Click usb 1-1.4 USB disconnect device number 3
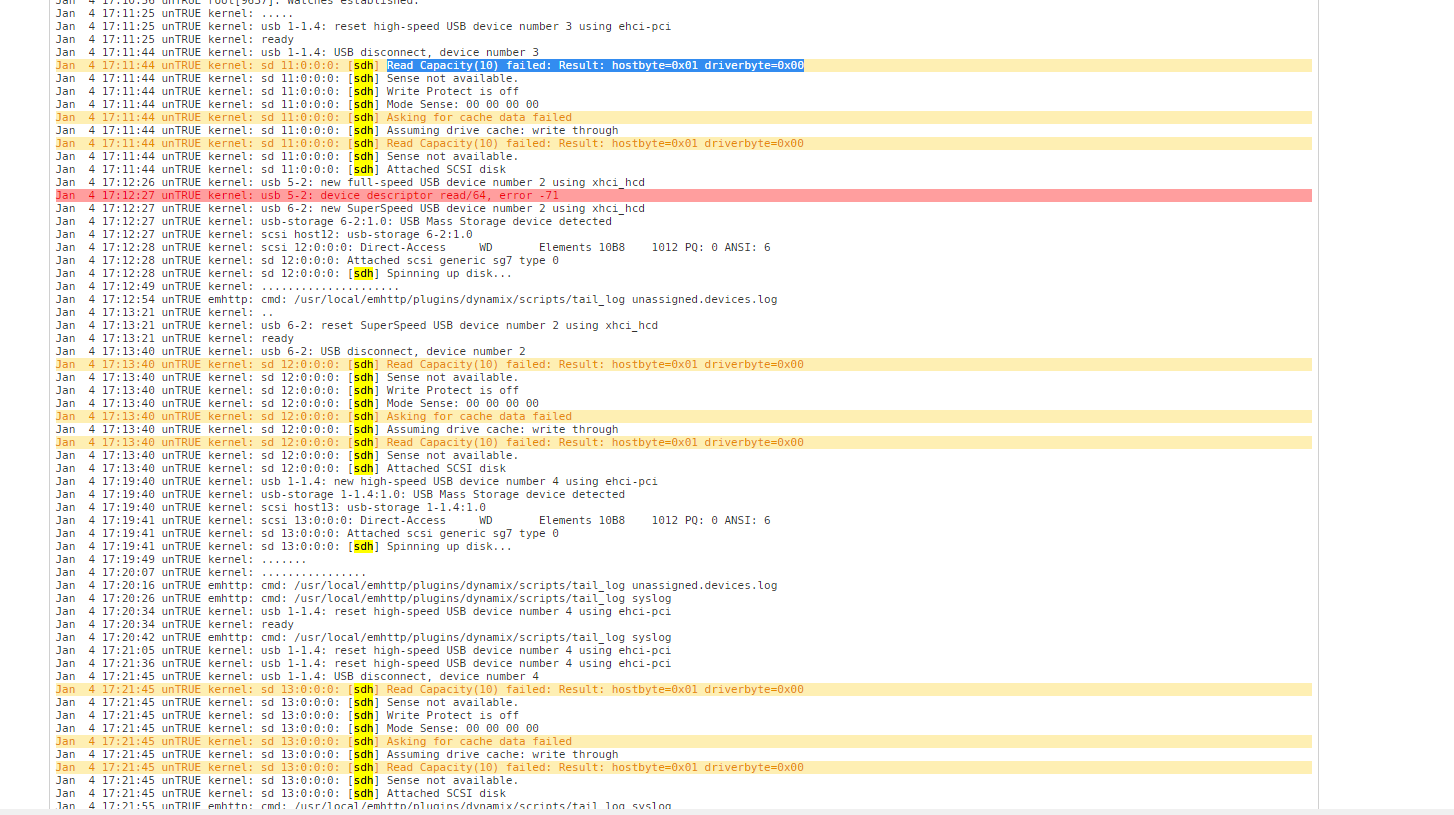Screen dimensions: 1454x815 click(297, 52)
